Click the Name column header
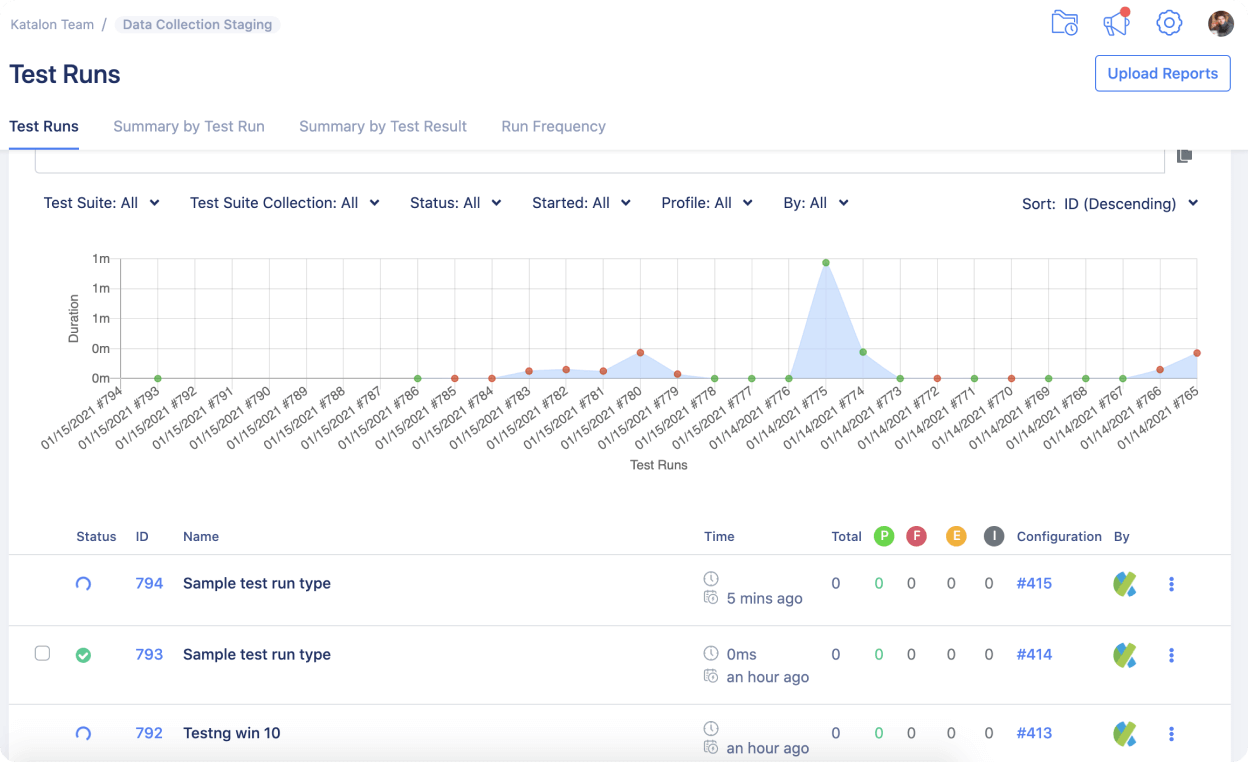Screen dimensions: 1248x762 [201, 537]
